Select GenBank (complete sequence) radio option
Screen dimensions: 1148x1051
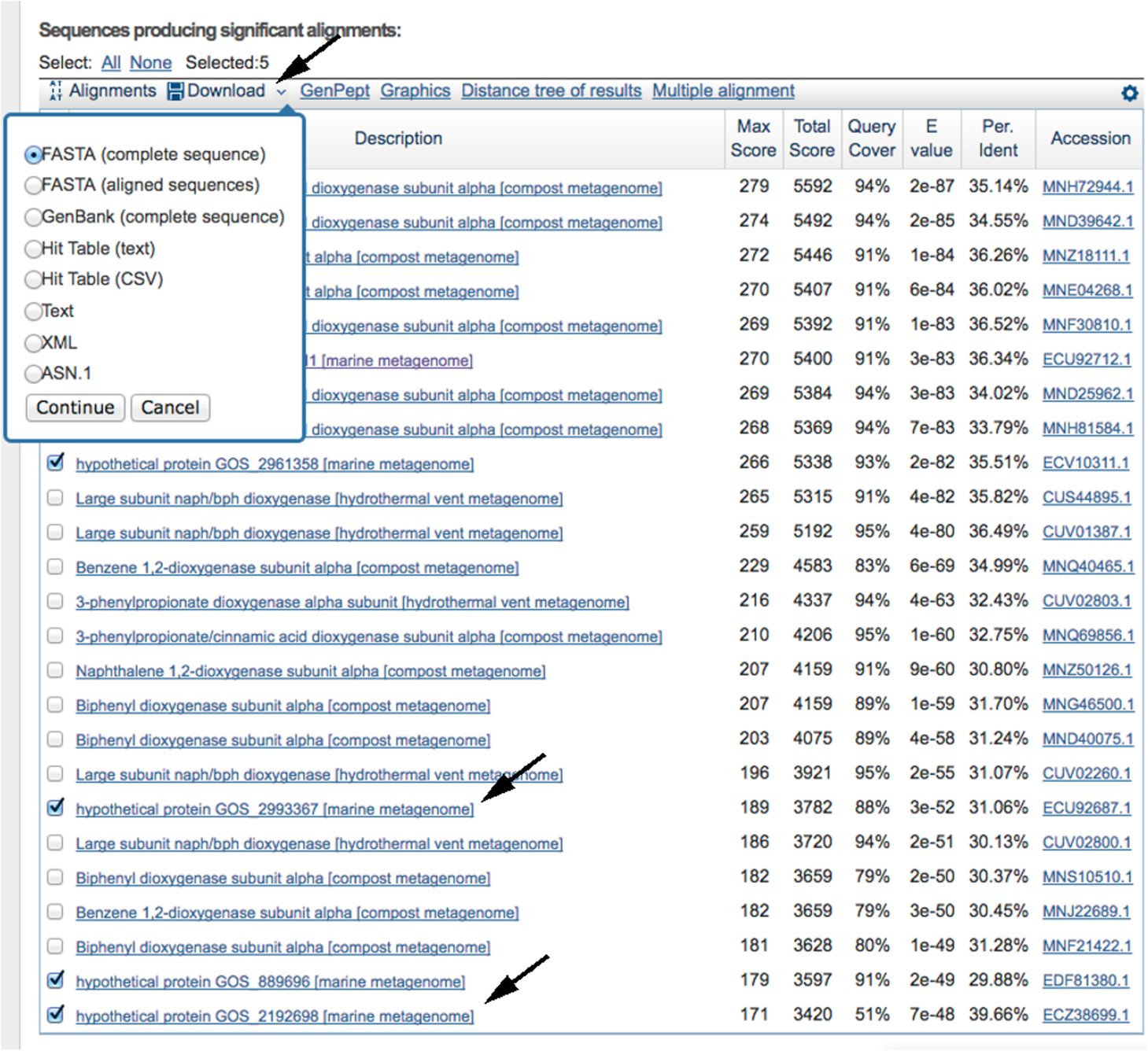33,217
